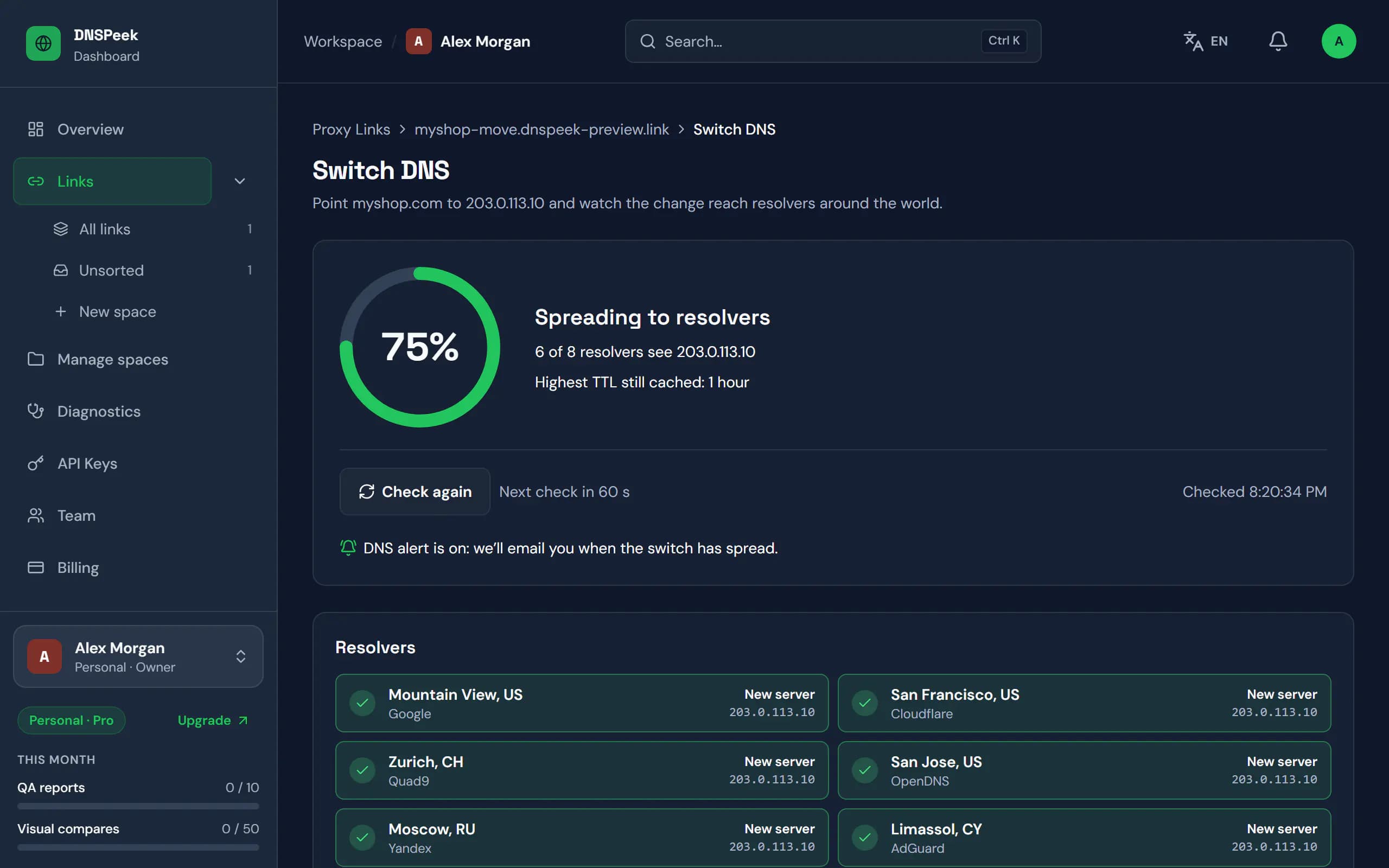Screen dimensions: 1389x868
Task: Click the API Keys key icon
Action: (x=36, y=463)
